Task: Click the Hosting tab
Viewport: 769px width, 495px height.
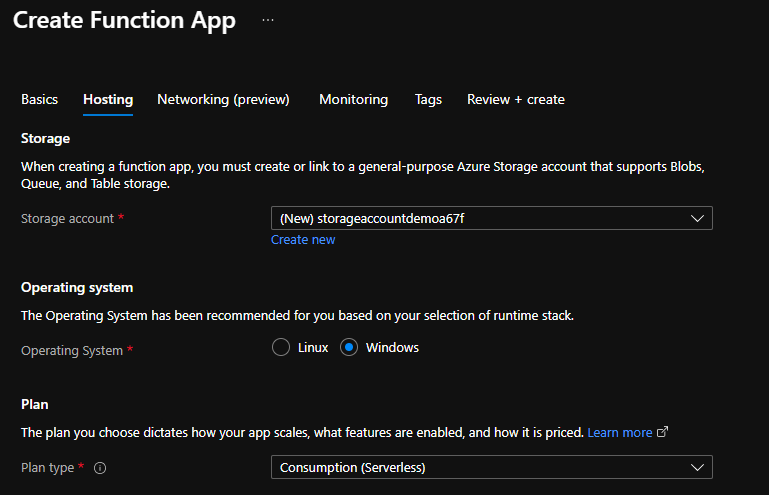Action: pos(108,99)
